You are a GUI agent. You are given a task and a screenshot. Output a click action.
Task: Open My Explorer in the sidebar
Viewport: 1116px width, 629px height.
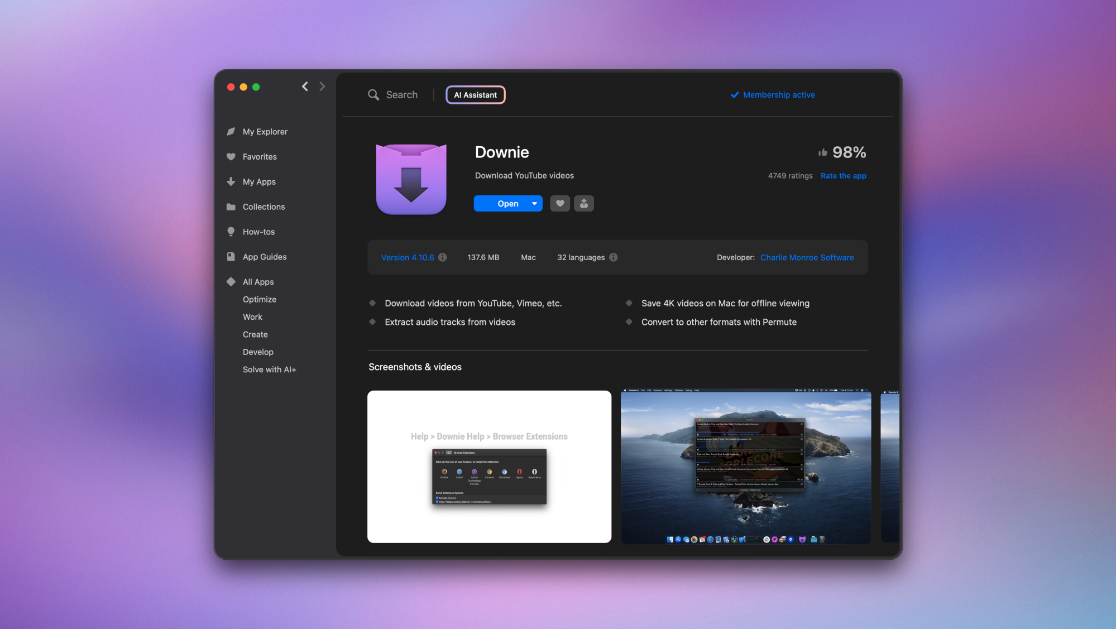[x=263, y=131]
